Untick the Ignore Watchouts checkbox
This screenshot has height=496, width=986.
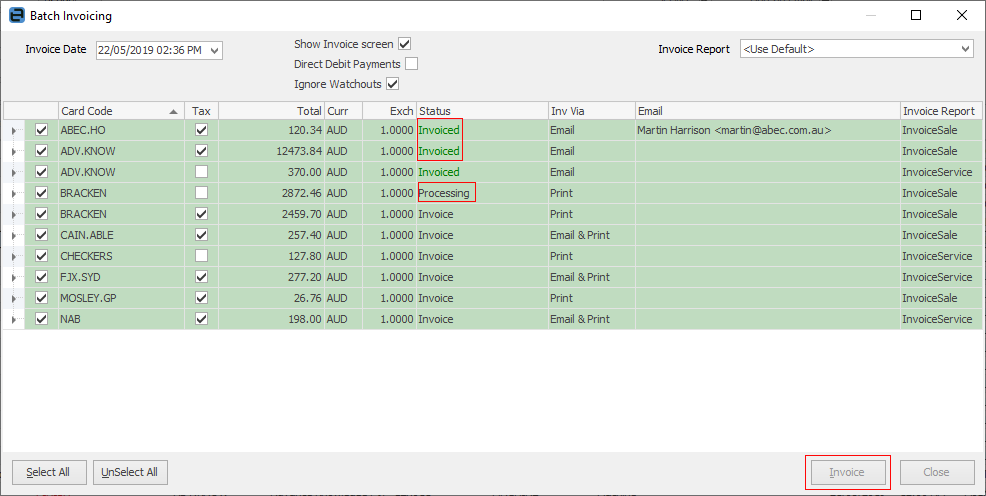[392, 84]
